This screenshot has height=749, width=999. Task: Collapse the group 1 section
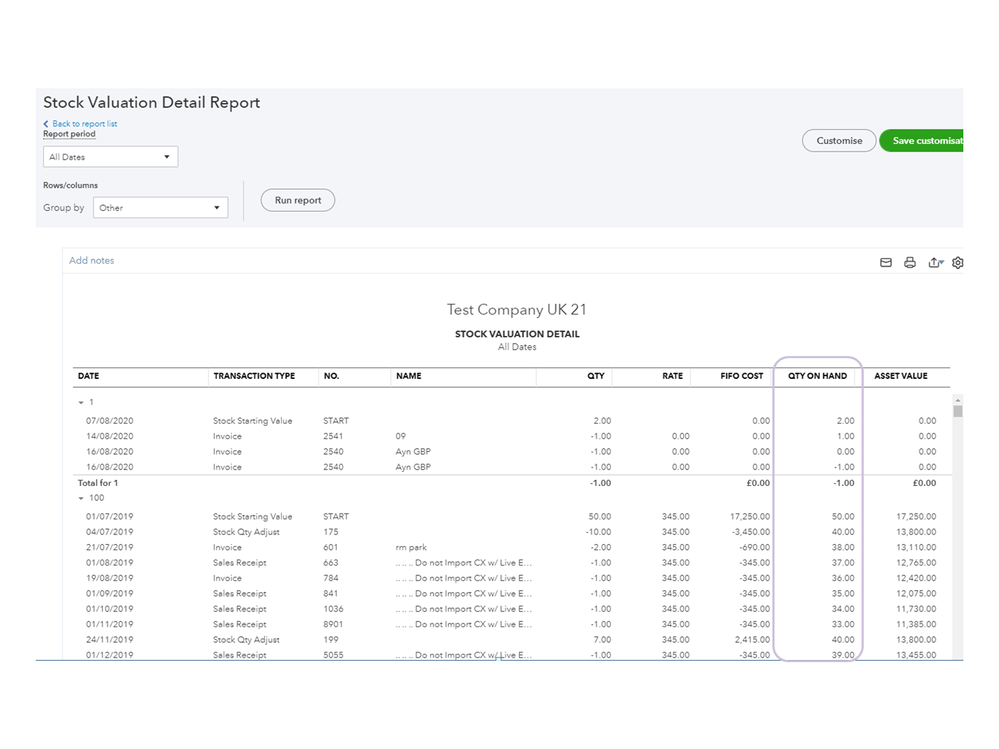[x=80, y=402]
